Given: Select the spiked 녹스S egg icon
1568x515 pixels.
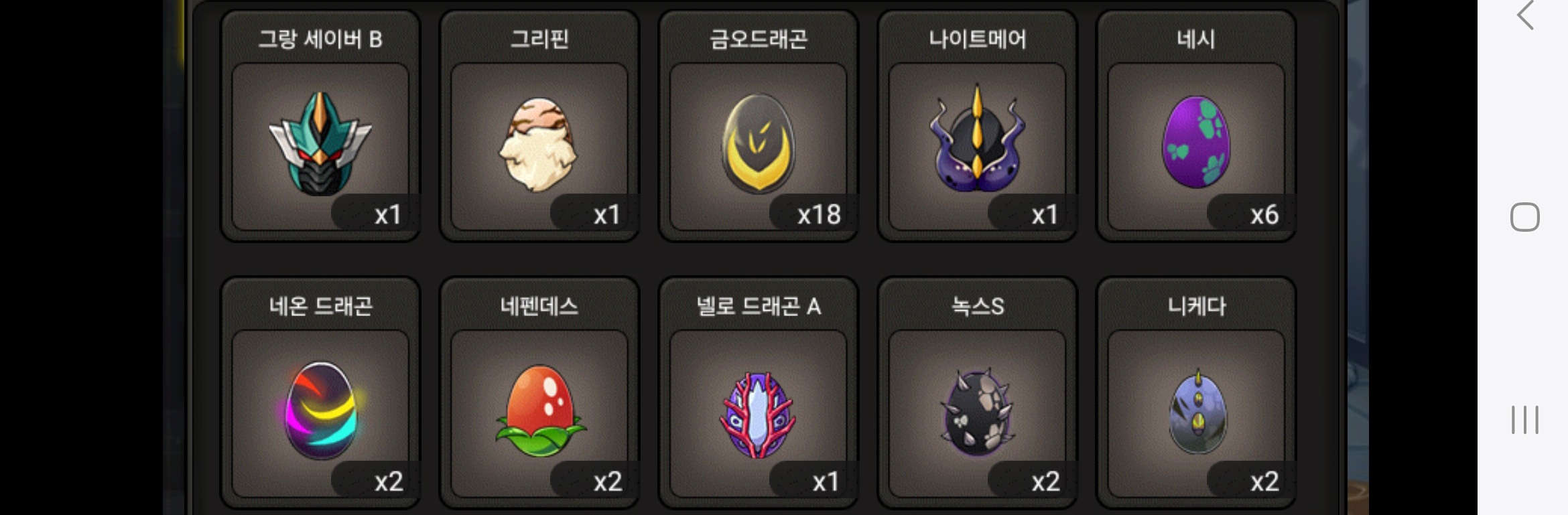Looking at the screenshot, I should tap(977, 412).
